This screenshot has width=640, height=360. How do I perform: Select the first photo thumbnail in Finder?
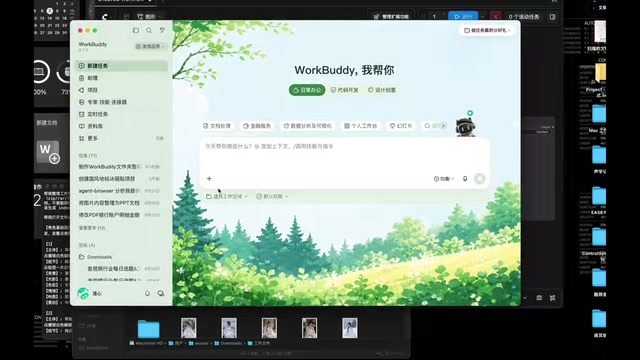click(x=189, y=328)
